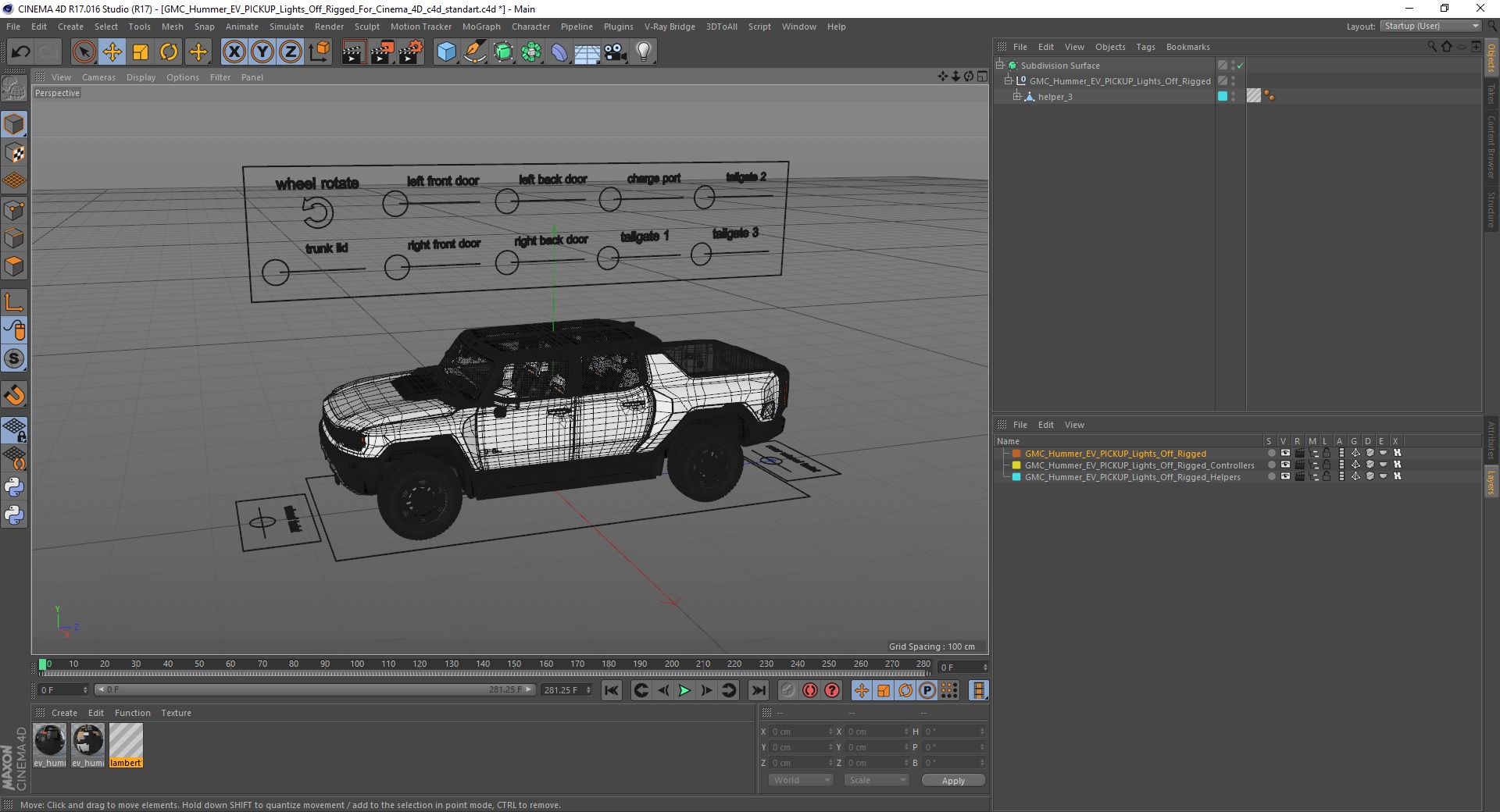Toggle Subdivision Surface enable checkmark
Viewport: 1500px width, 812px height.
point(1240,66)
